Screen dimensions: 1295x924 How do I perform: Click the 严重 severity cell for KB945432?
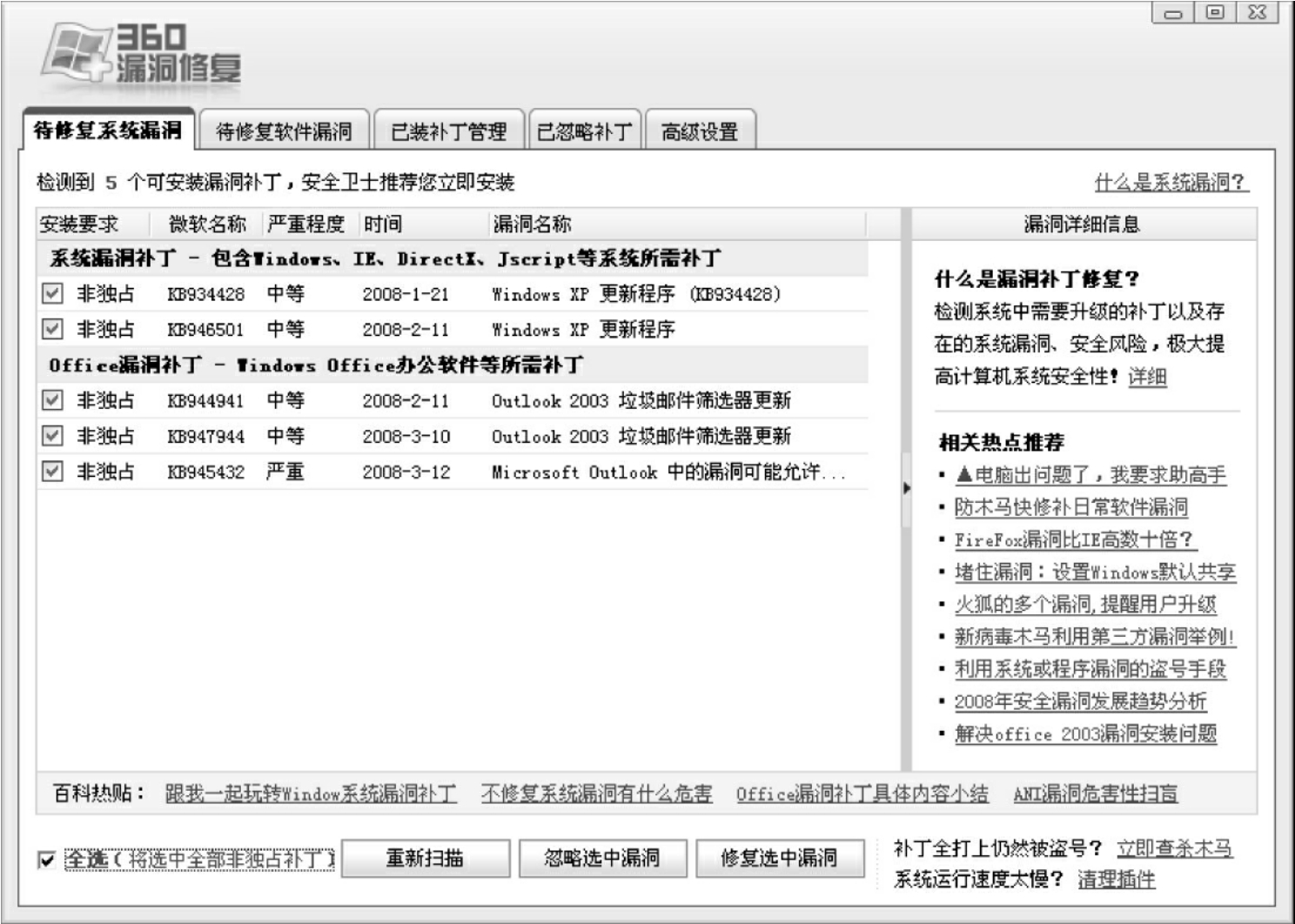click(285, 472)
